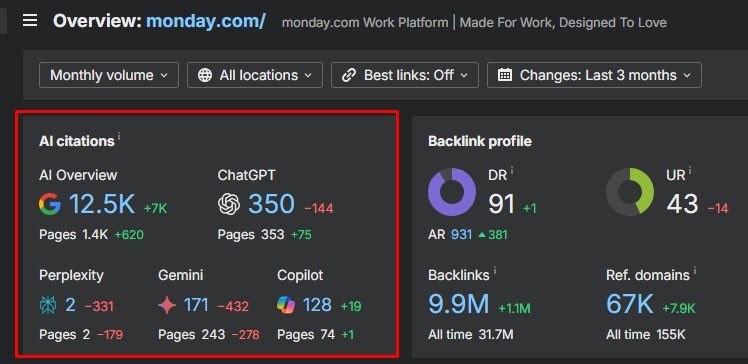Click the +7.9K ref. domains change
Viewport: 748px width, 364px height.
pos(679,308)
